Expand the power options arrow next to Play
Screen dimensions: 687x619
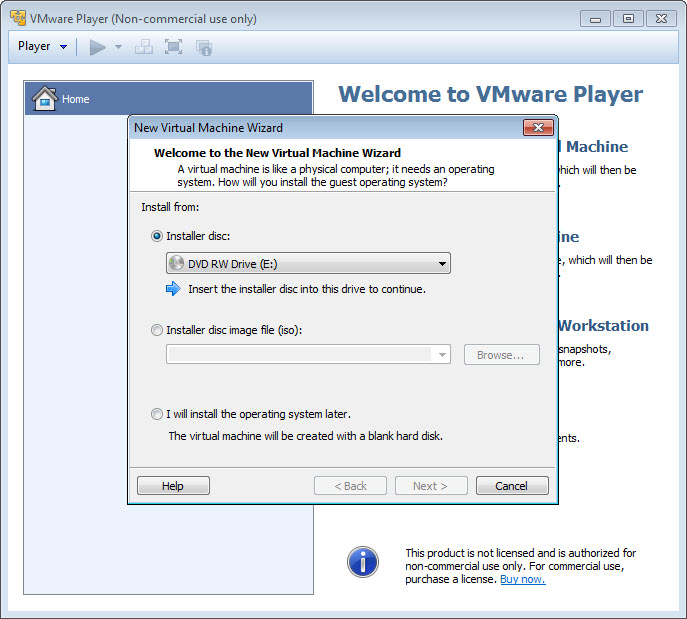[118, 47]
